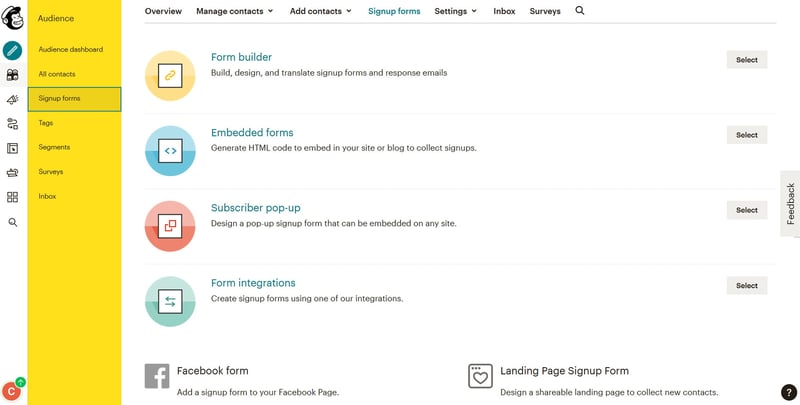Screen dimensions: 800x405
Task: Open the Integrations grid icon
Action: (x=13, y=197)
